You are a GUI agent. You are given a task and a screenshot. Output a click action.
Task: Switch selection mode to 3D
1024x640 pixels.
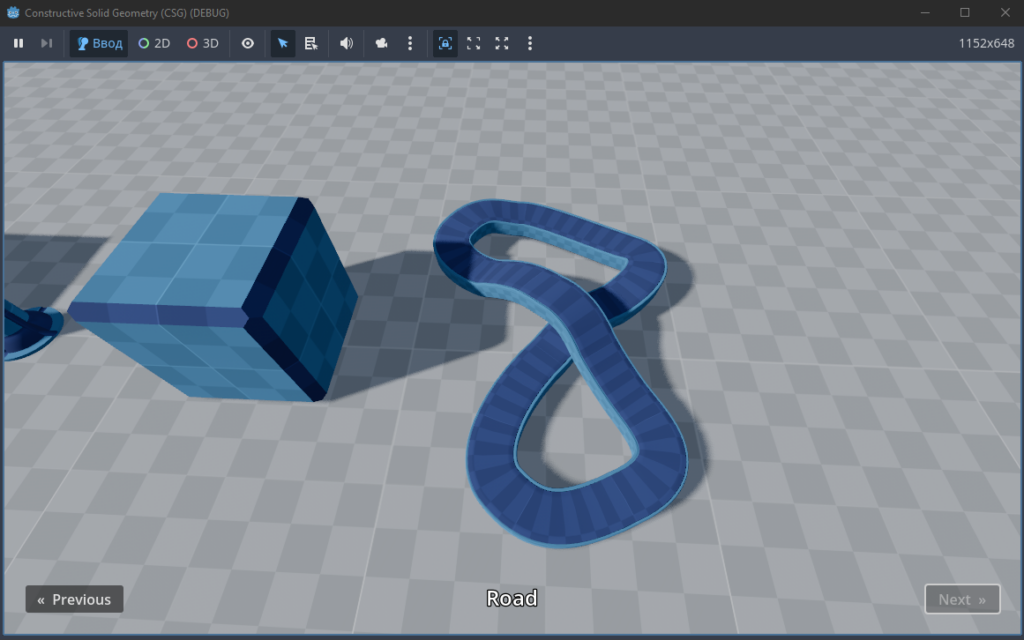click(202, 43)
